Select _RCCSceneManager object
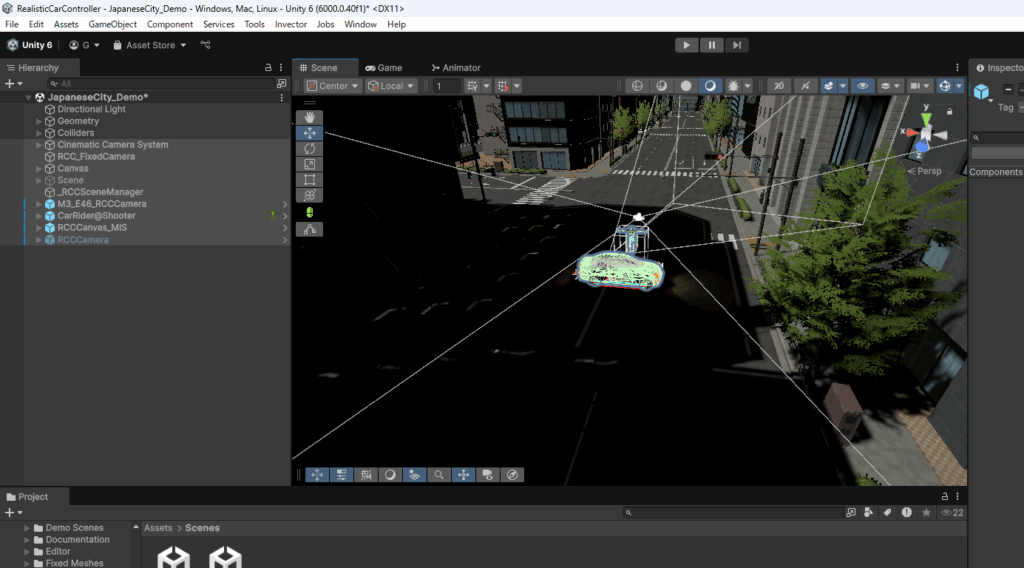Image resolution: width=1024 pixels, height=568 pixels. pos(100,192)
